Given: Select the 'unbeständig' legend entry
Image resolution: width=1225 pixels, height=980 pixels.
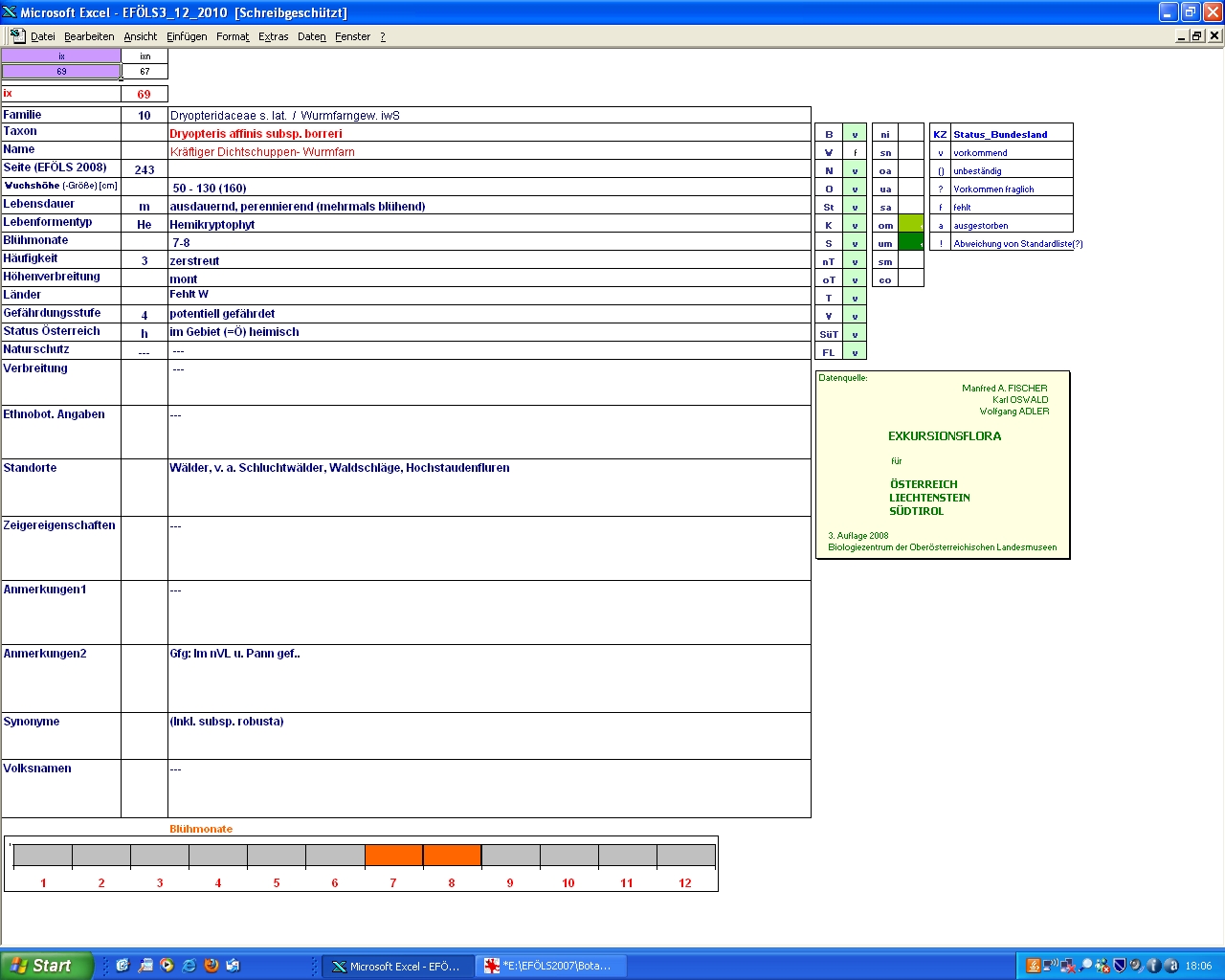Looking at the screenshot, I should [x=1012, y=170].
